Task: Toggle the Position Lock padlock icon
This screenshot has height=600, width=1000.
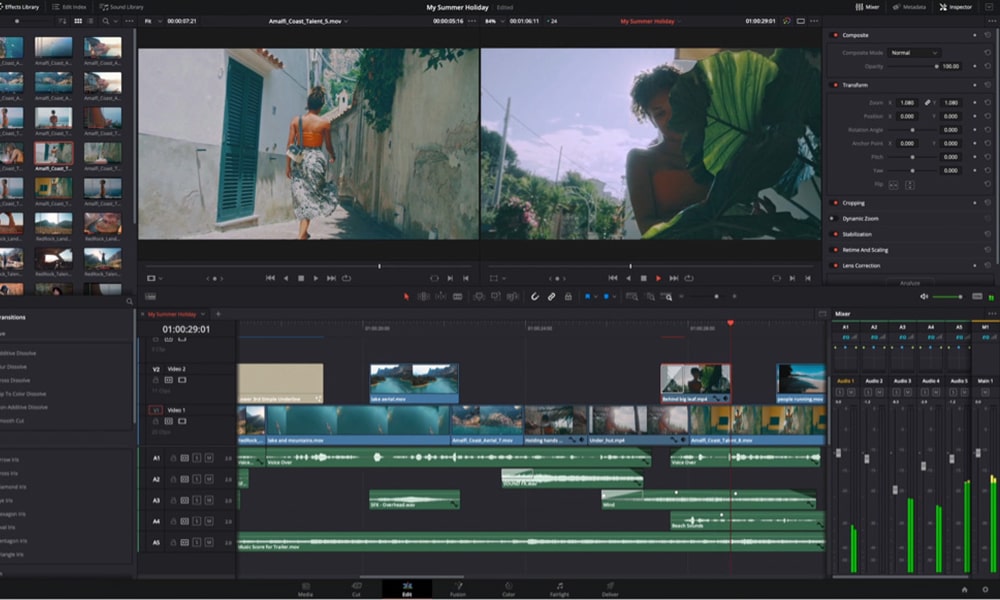Action: pyautogui.click(x=568, y=296)
